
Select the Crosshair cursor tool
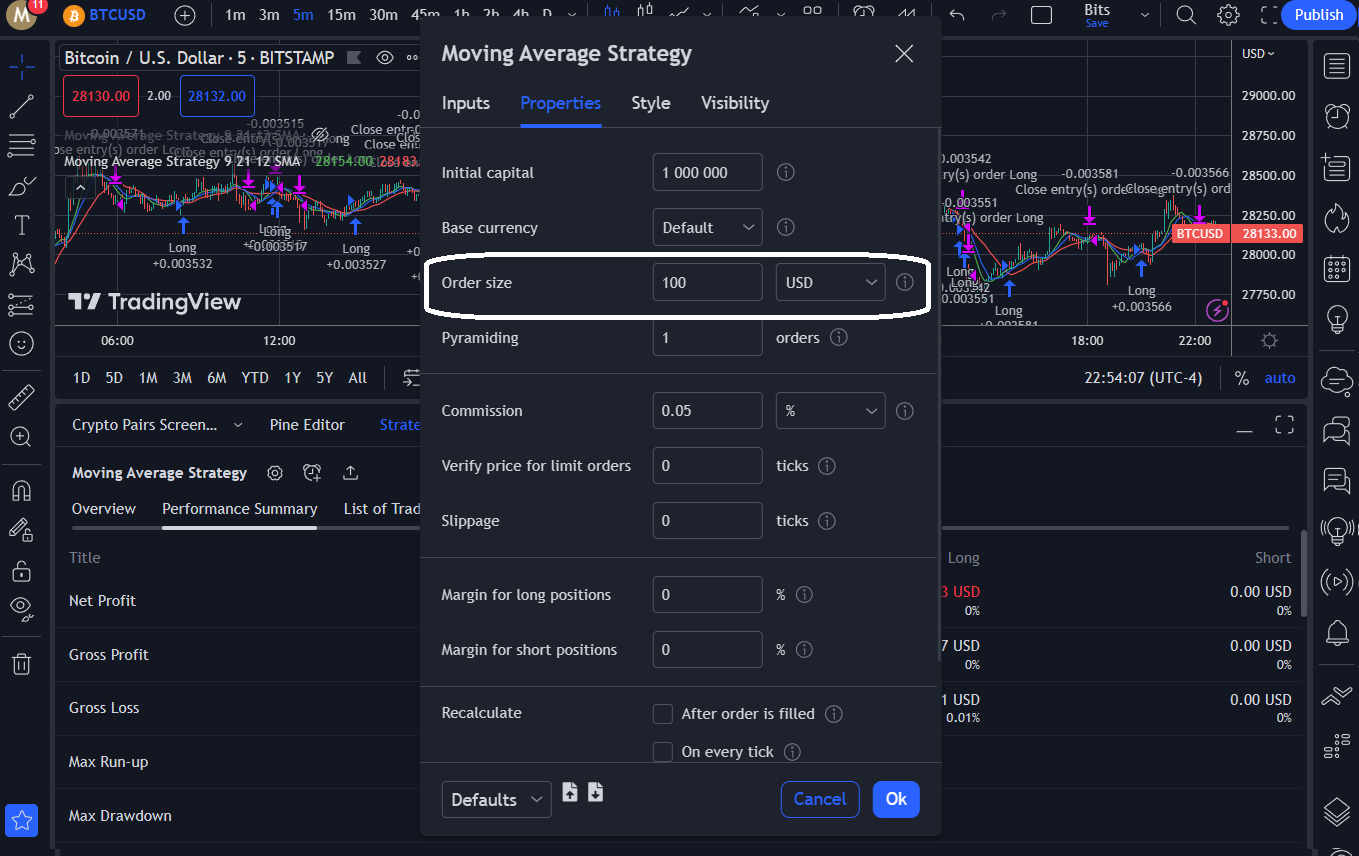point(22,66)
